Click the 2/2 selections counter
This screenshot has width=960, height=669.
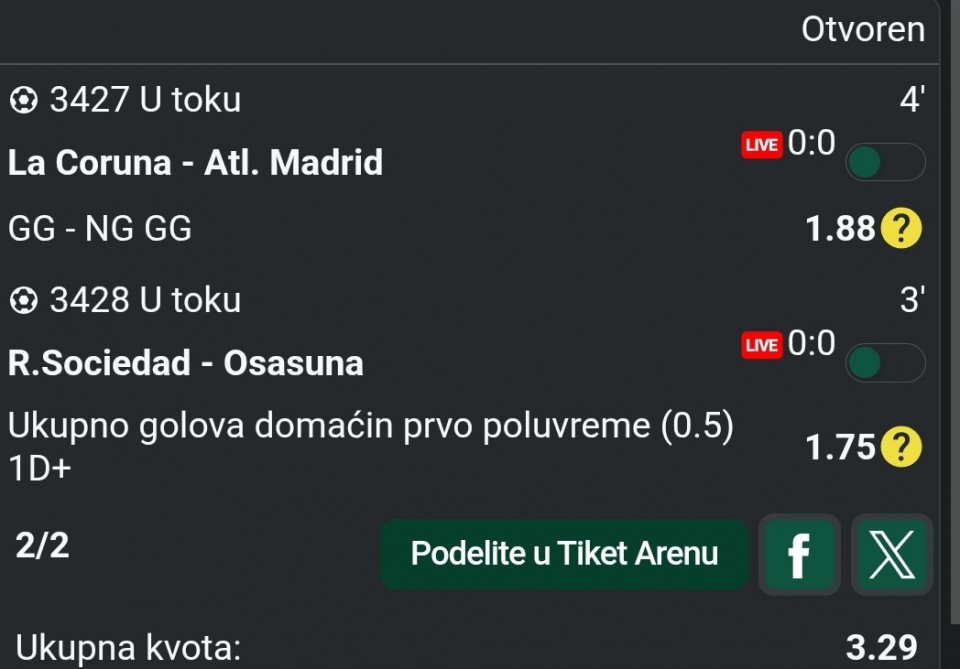[43, 546]
